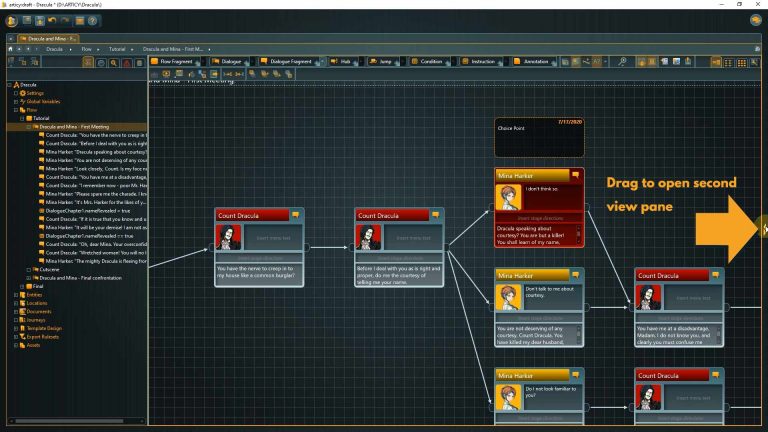
Task: Open Documents in the navigator tree
Action: pos(39,312)
